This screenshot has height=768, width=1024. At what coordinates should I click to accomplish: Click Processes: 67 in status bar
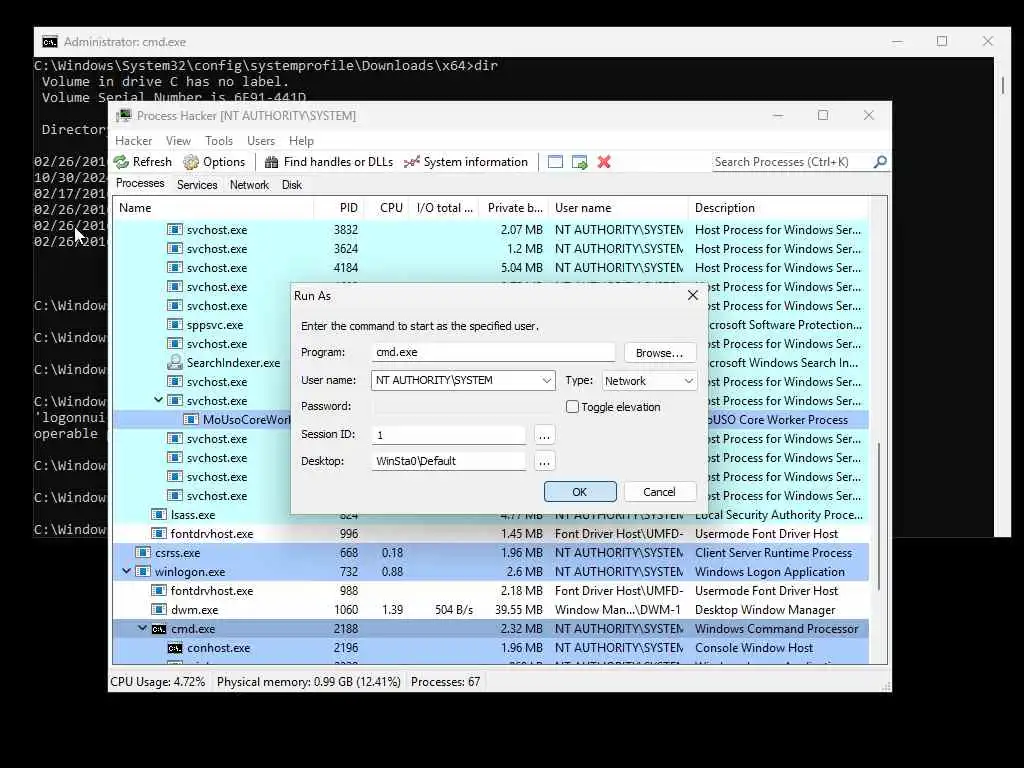coord(445,682)
